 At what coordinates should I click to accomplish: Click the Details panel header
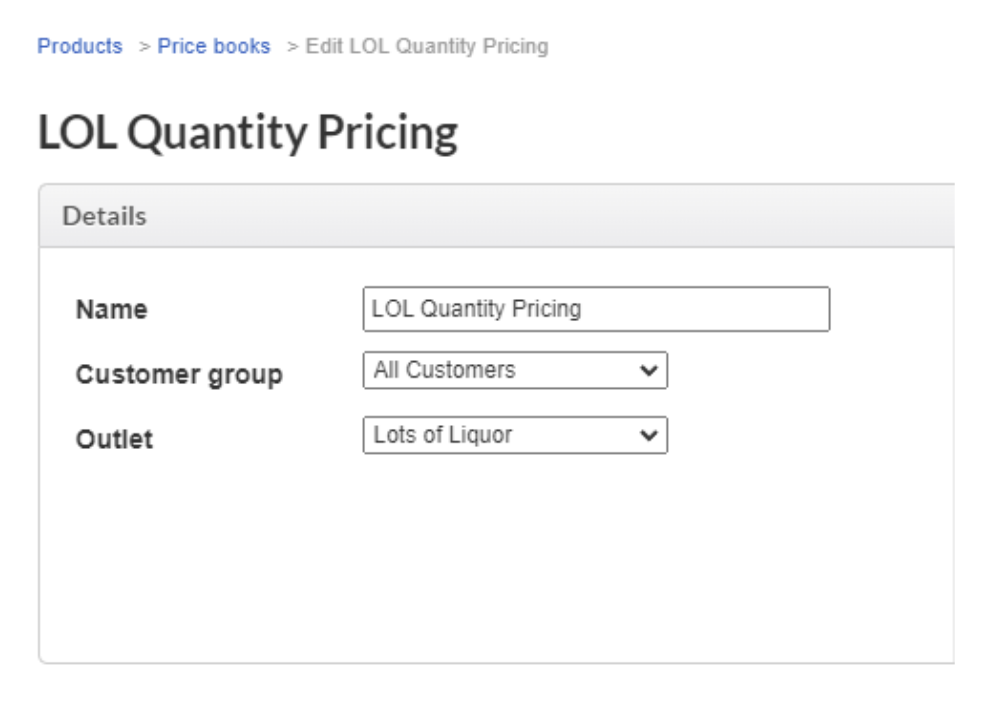click(x=104, y=216)
